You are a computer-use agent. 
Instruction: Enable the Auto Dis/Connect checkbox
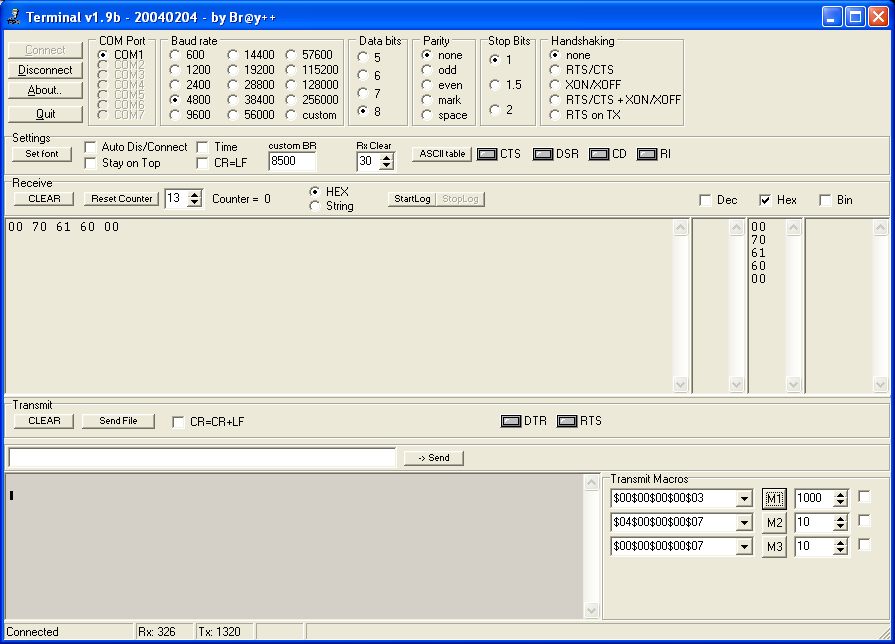(91, 147)
